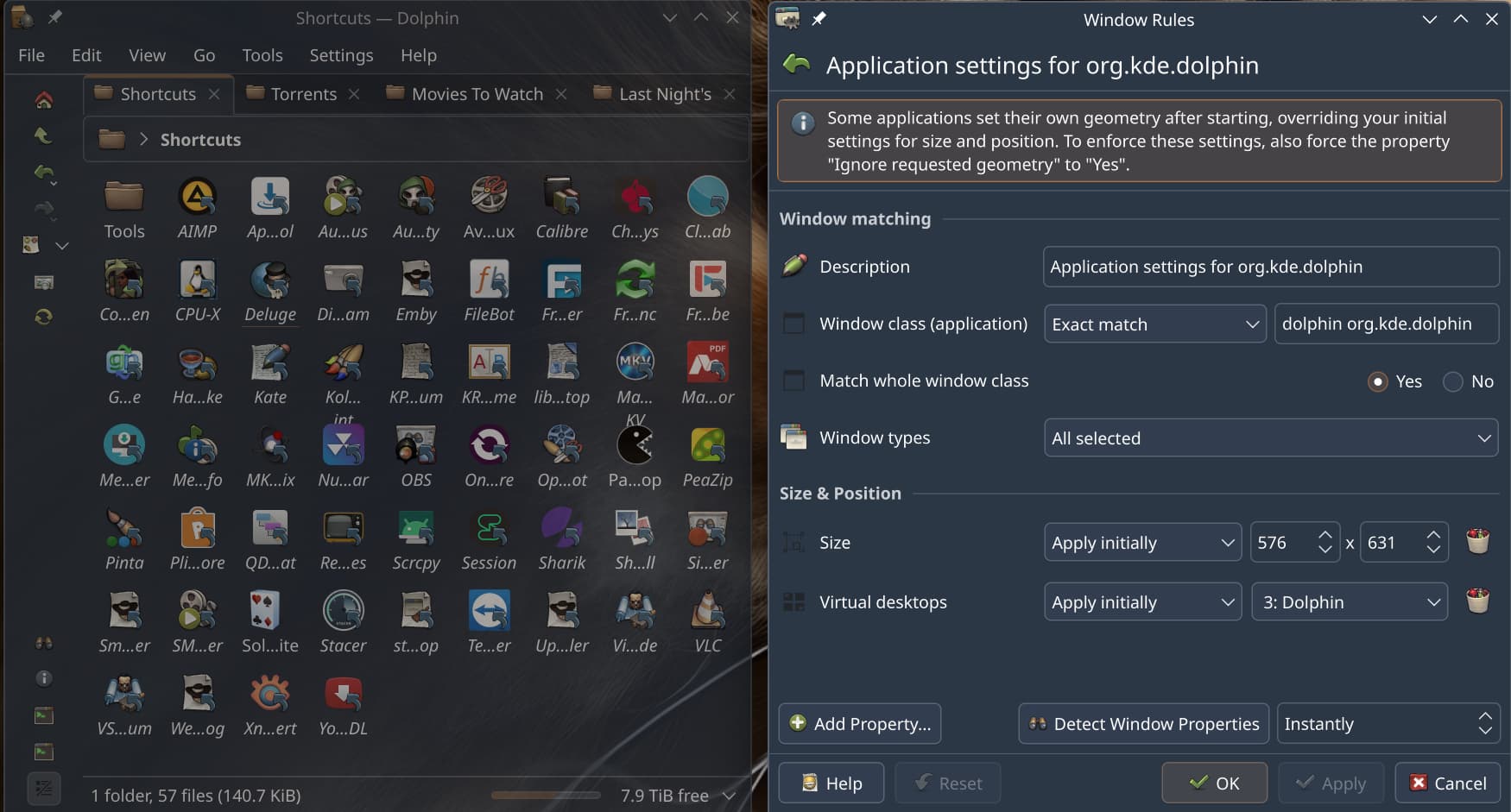Viewport: 1511px width, 812px height.
Task: Open the 3: Dolphin virtual desktop dropdown
Action: pos(1349,602)
